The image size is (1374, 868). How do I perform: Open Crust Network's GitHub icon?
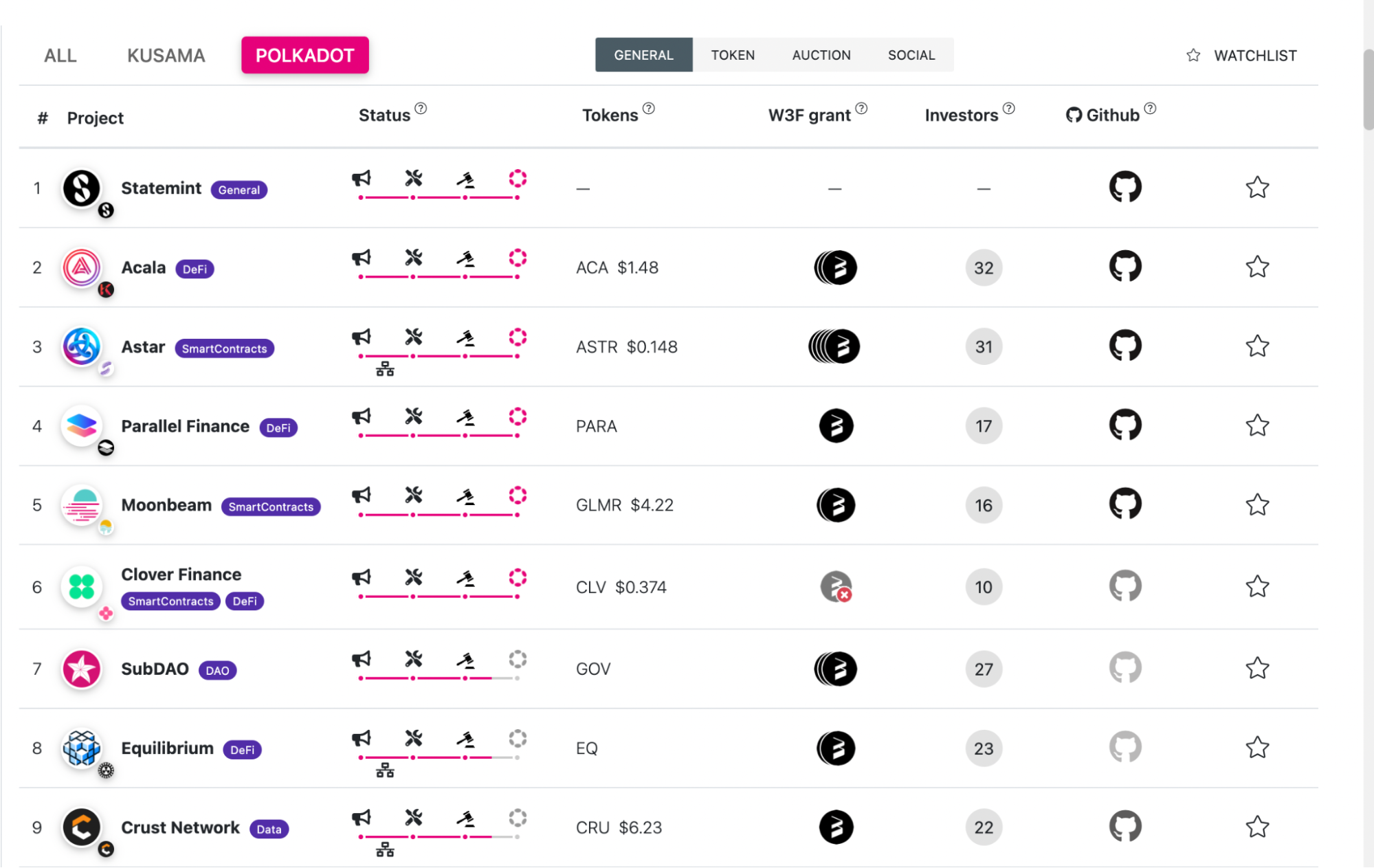(1125, 827)
